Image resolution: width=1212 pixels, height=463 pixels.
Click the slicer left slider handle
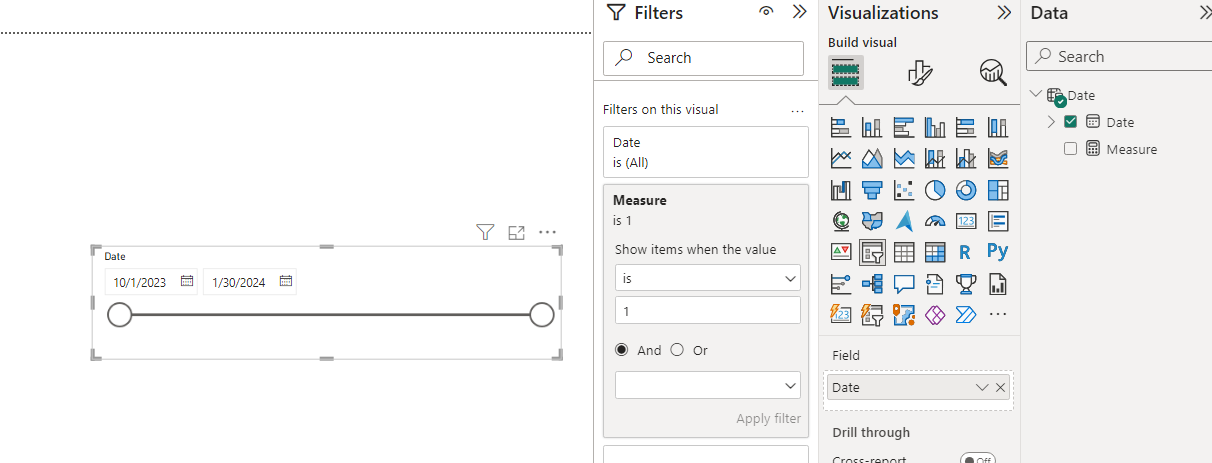coord(119,315)
